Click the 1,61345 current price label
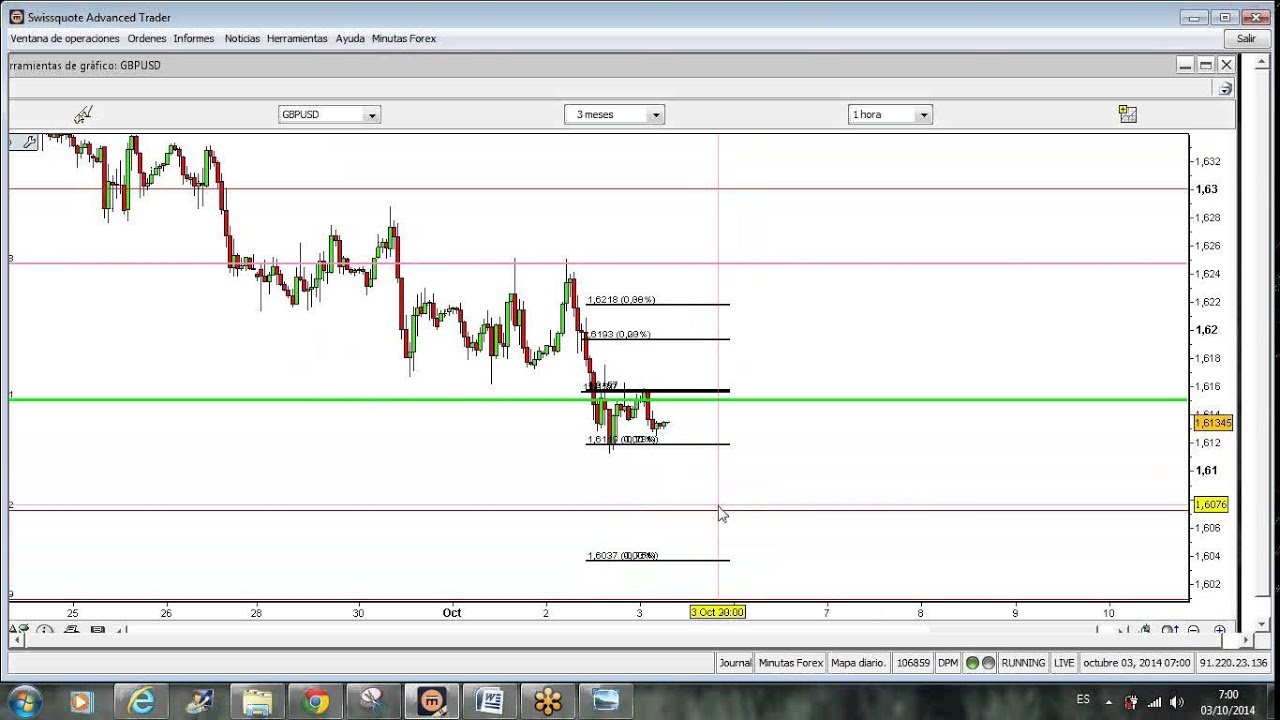The height and width of the screenshot is (720, 1280). (x=1213, y=423)
